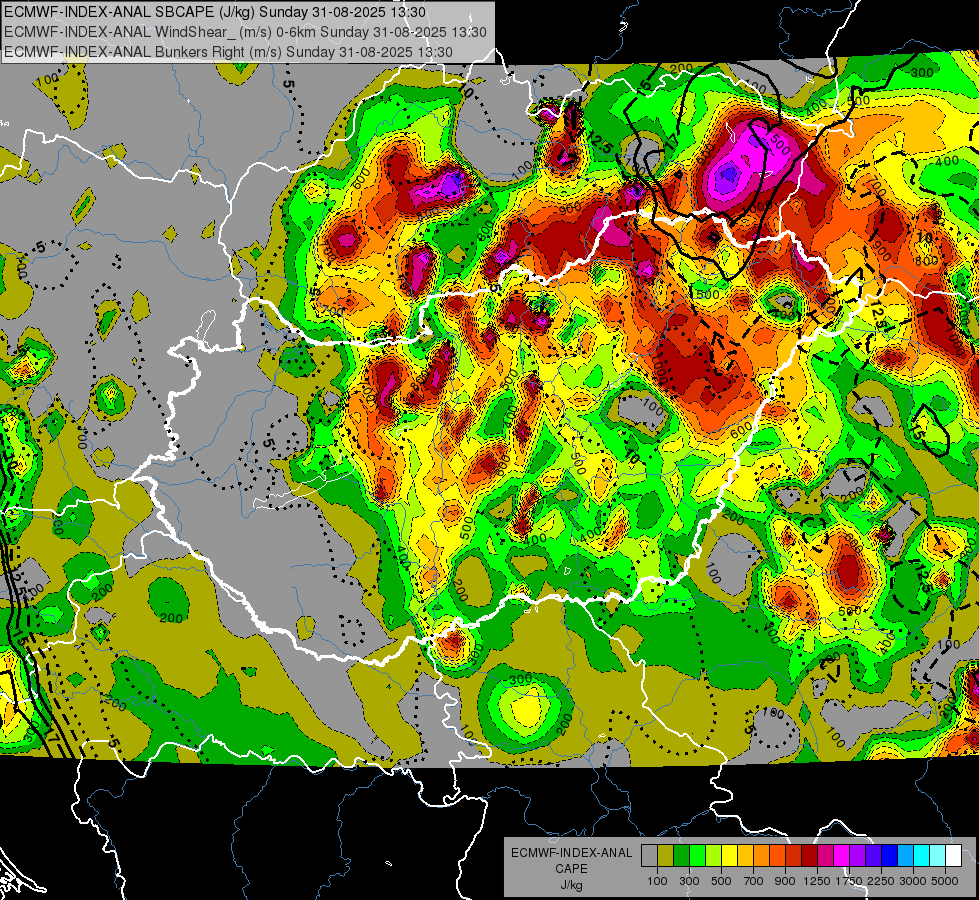Select the crimson-pink swatch after 1250
This screenshot has width=979, height=900.
[x=825, y=856]
